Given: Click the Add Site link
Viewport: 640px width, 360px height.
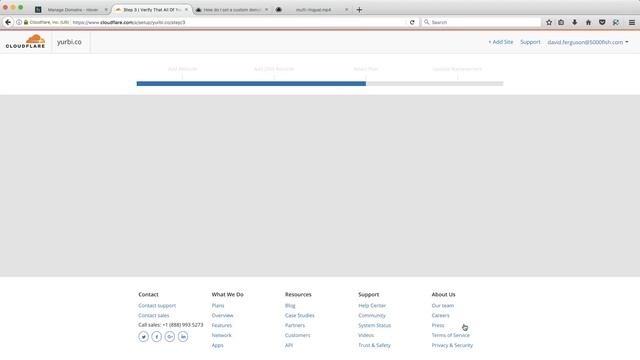Looking at the screenshot, I should 501,42.
